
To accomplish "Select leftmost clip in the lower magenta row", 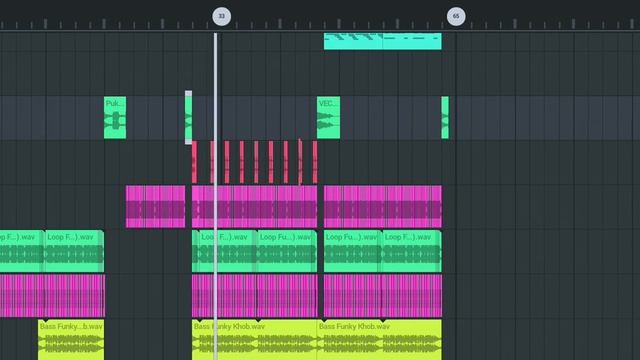I will [52, 296].
